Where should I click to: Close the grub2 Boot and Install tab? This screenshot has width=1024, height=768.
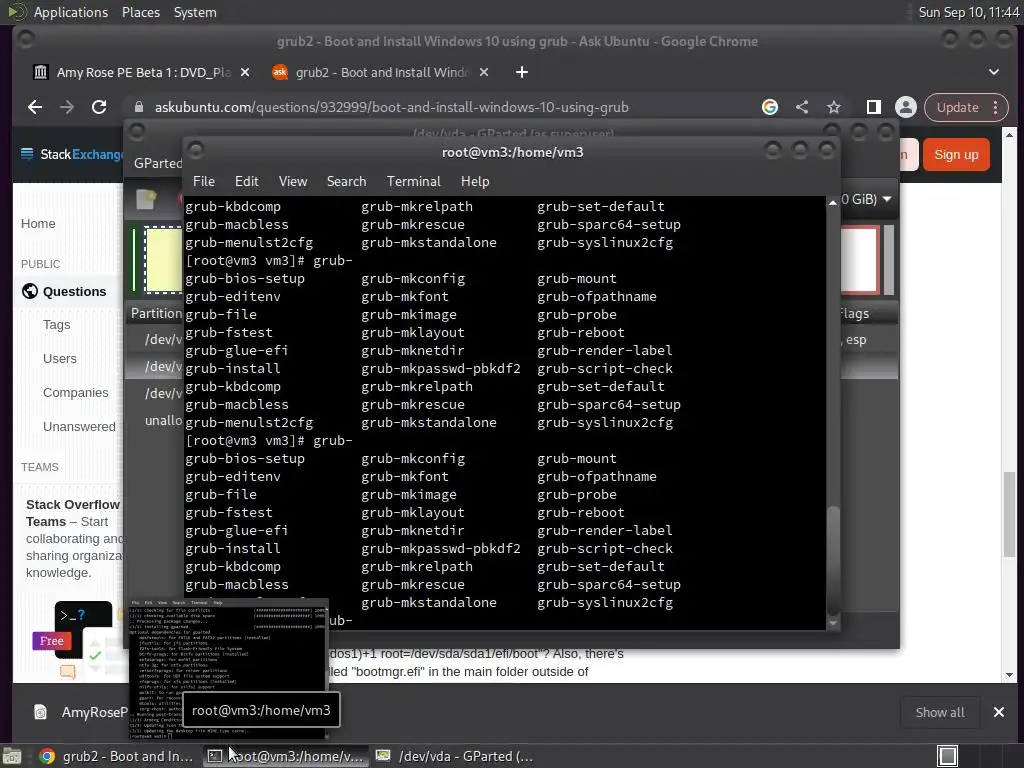[484, 72]
